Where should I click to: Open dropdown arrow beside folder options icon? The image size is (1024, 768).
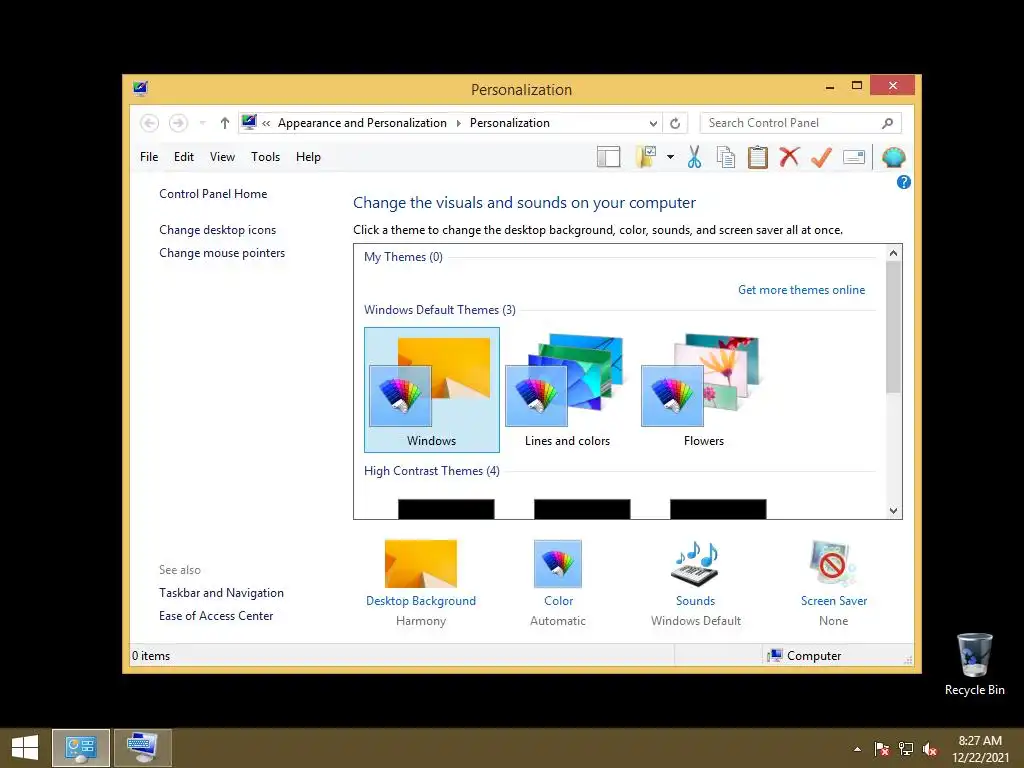670,157
